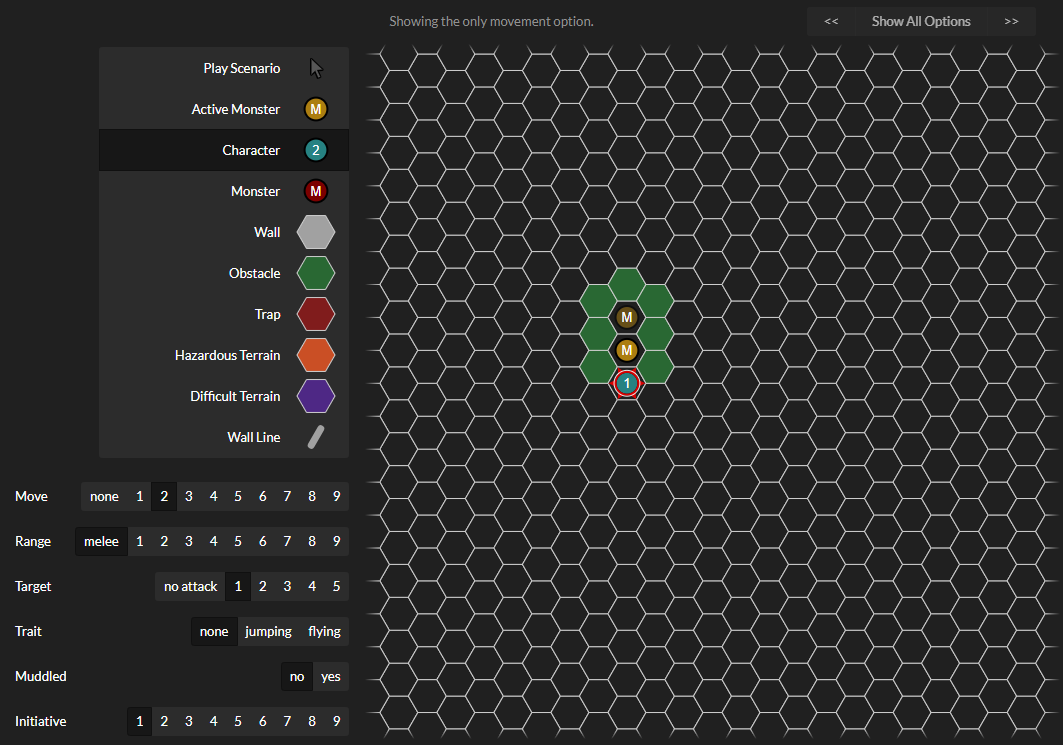The image size is (1063, 745).
Task: Click the Active Monster row label
Action: [x=236, y=109]
